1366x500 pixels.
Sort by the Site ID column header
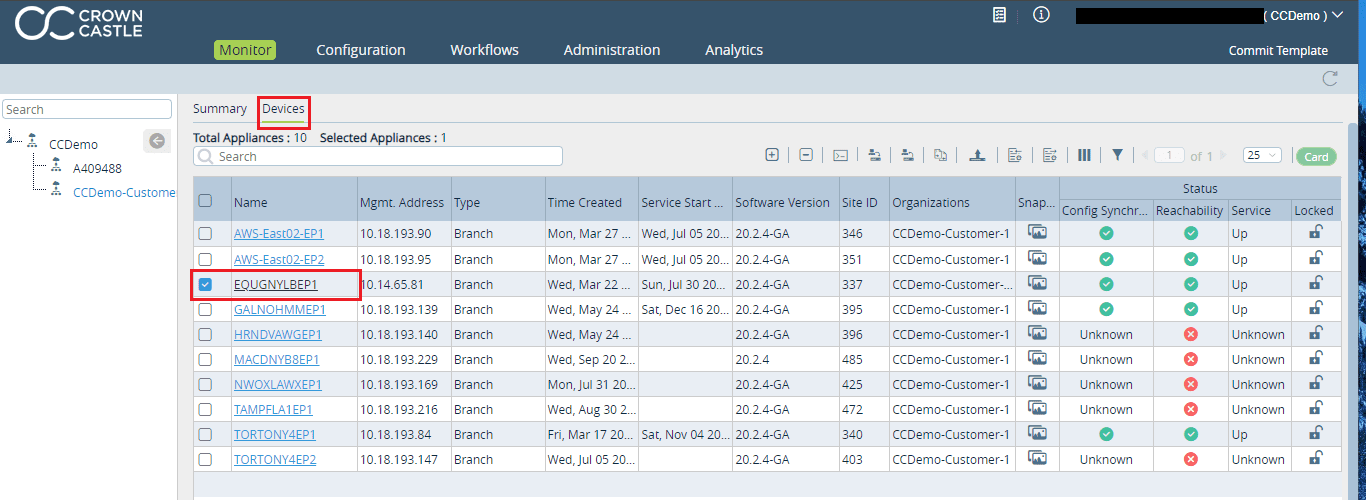pos(860,202)
